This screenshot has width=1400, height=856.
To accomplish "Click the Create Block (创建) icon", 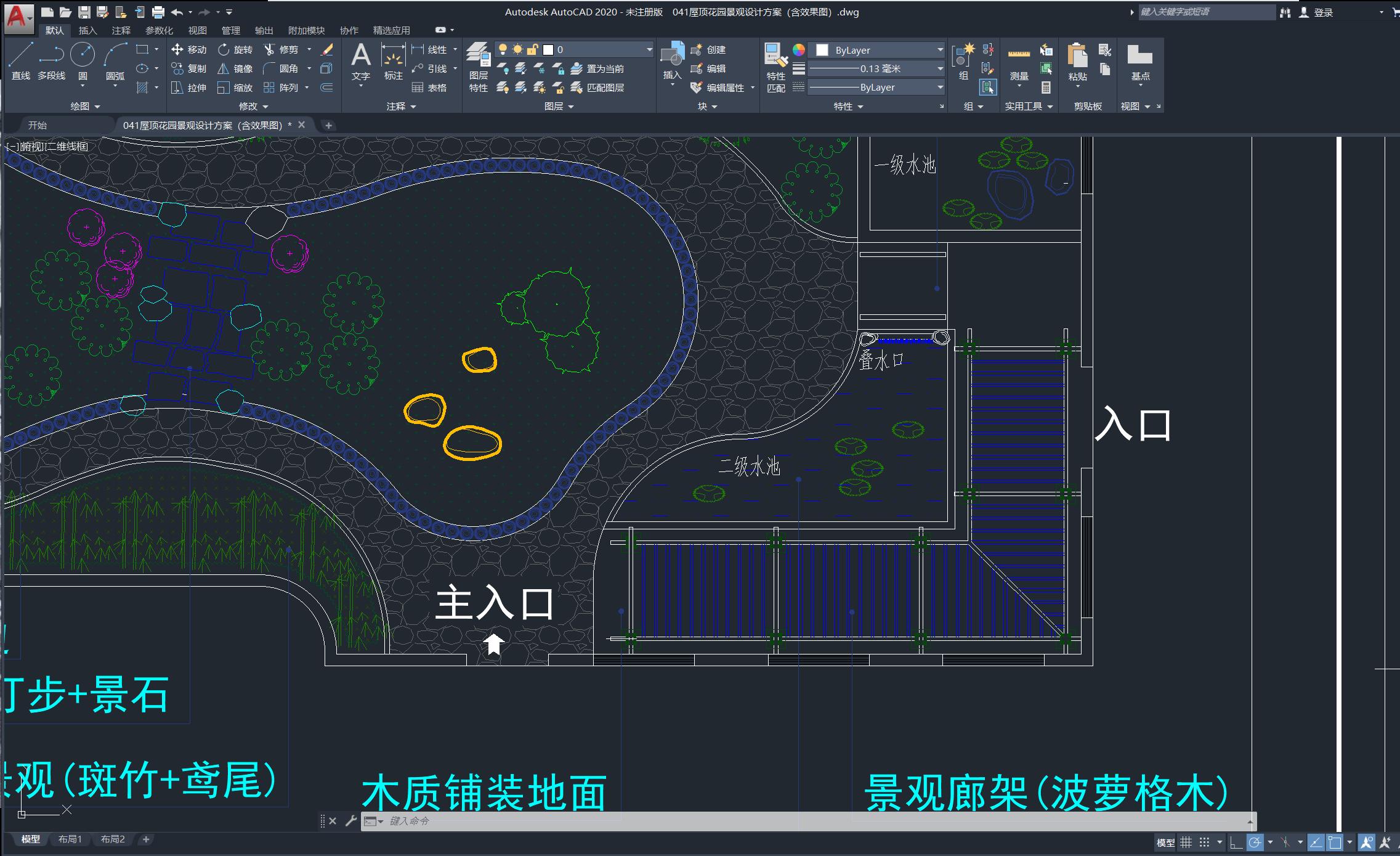I will [698, 49].
